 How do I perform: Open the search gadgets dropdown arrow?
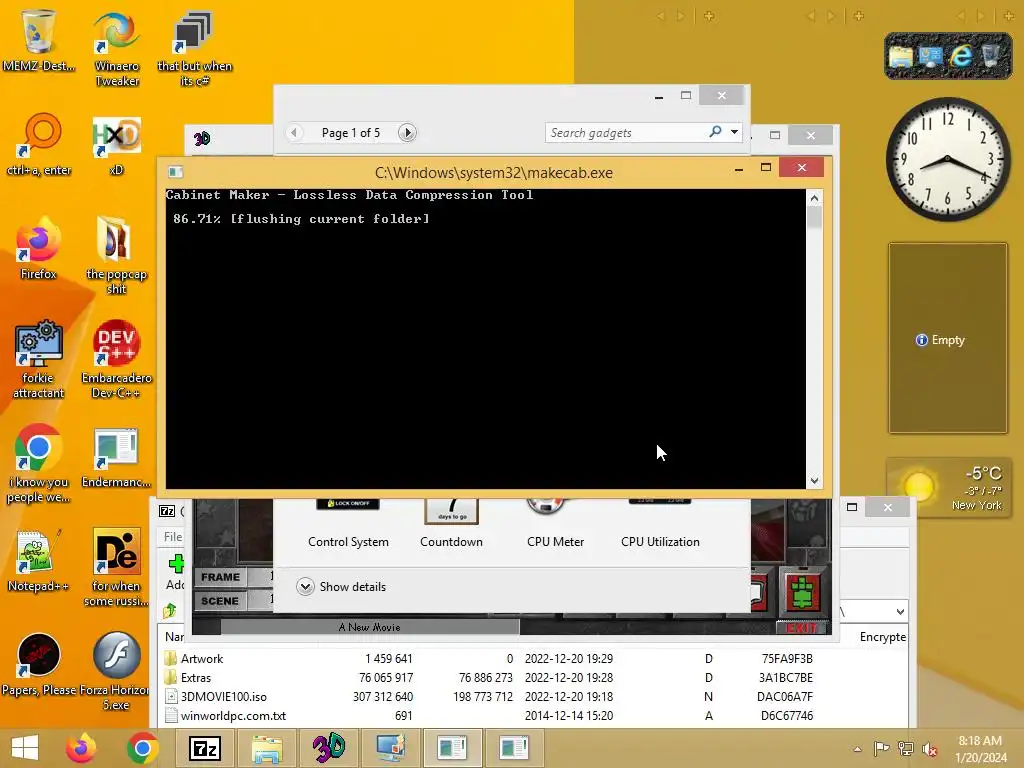[x=735, y=132]
